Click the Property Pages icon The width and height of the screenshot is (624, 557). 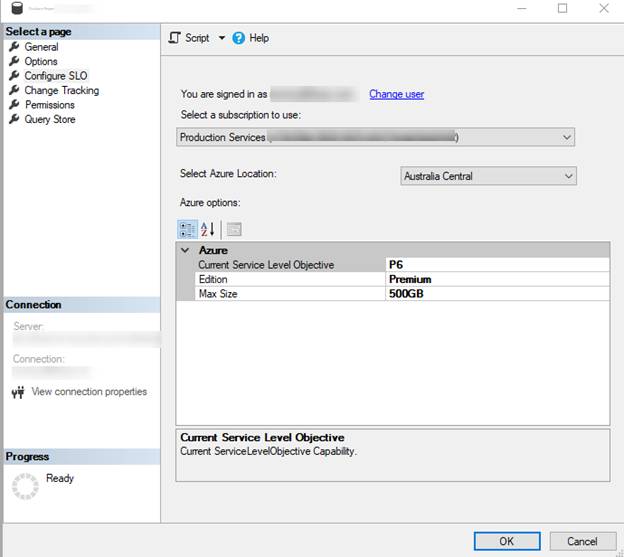[233, 229]
